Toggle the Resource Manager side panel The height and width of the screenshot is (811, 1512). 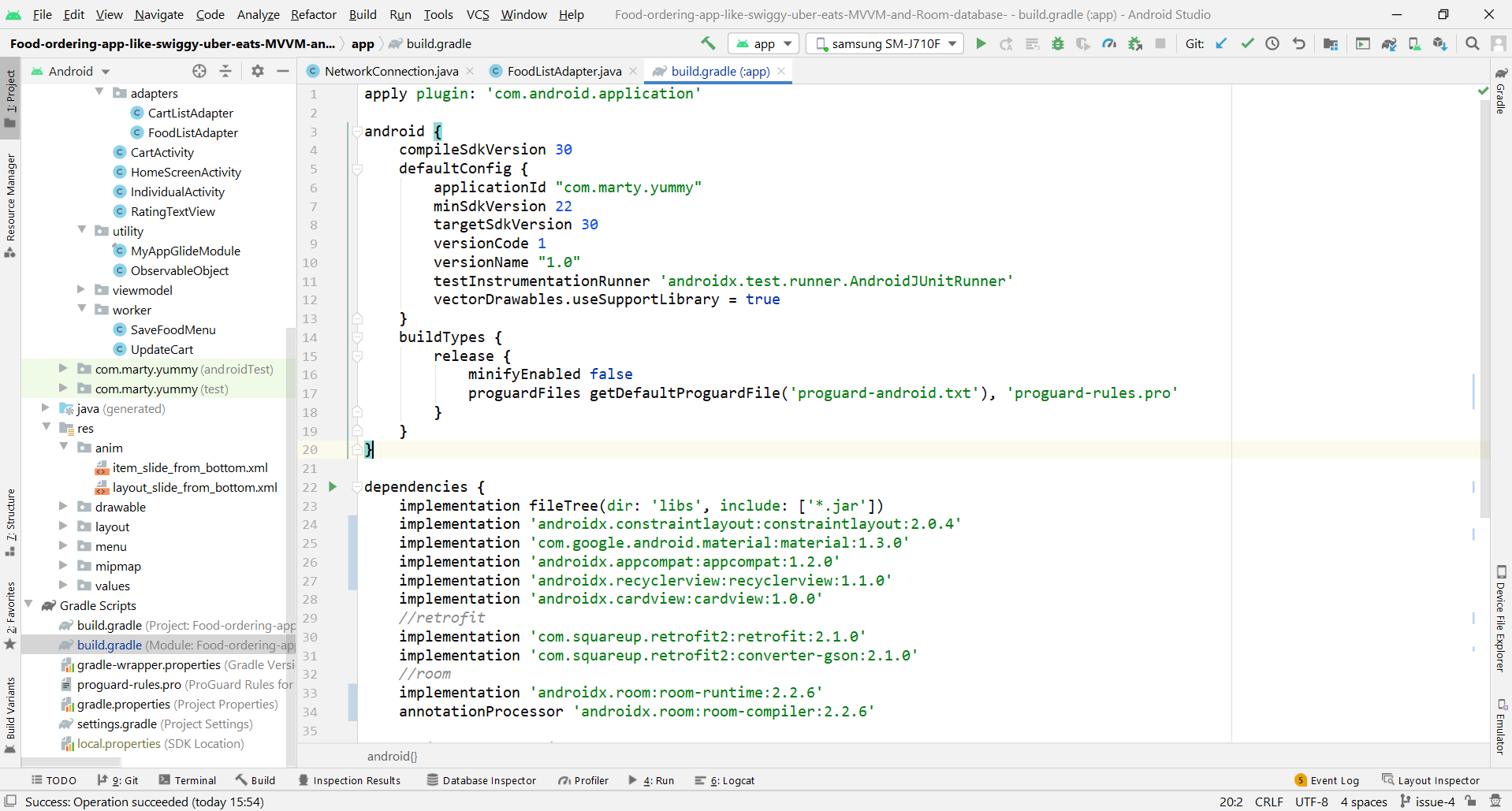(x=10, y=205)
